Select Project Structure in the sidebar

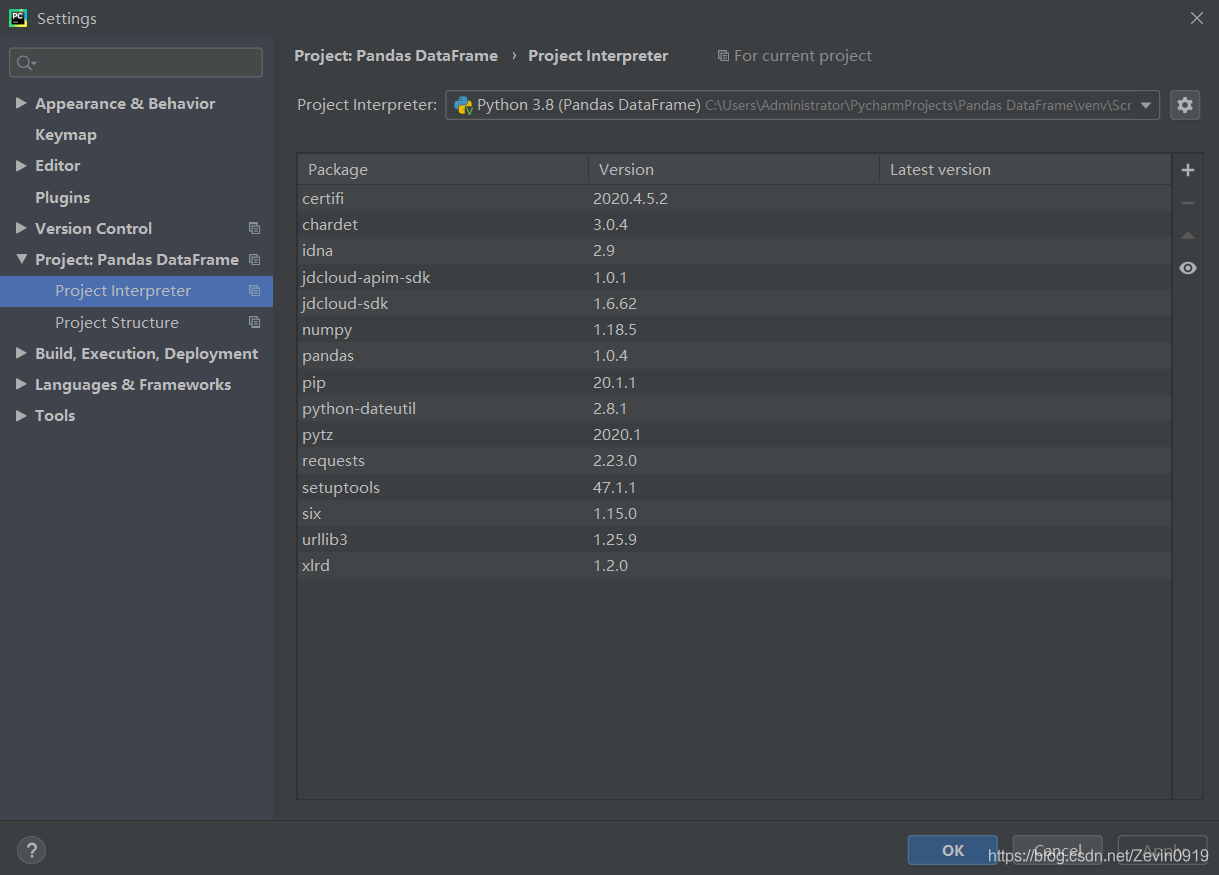click(117, 322)
